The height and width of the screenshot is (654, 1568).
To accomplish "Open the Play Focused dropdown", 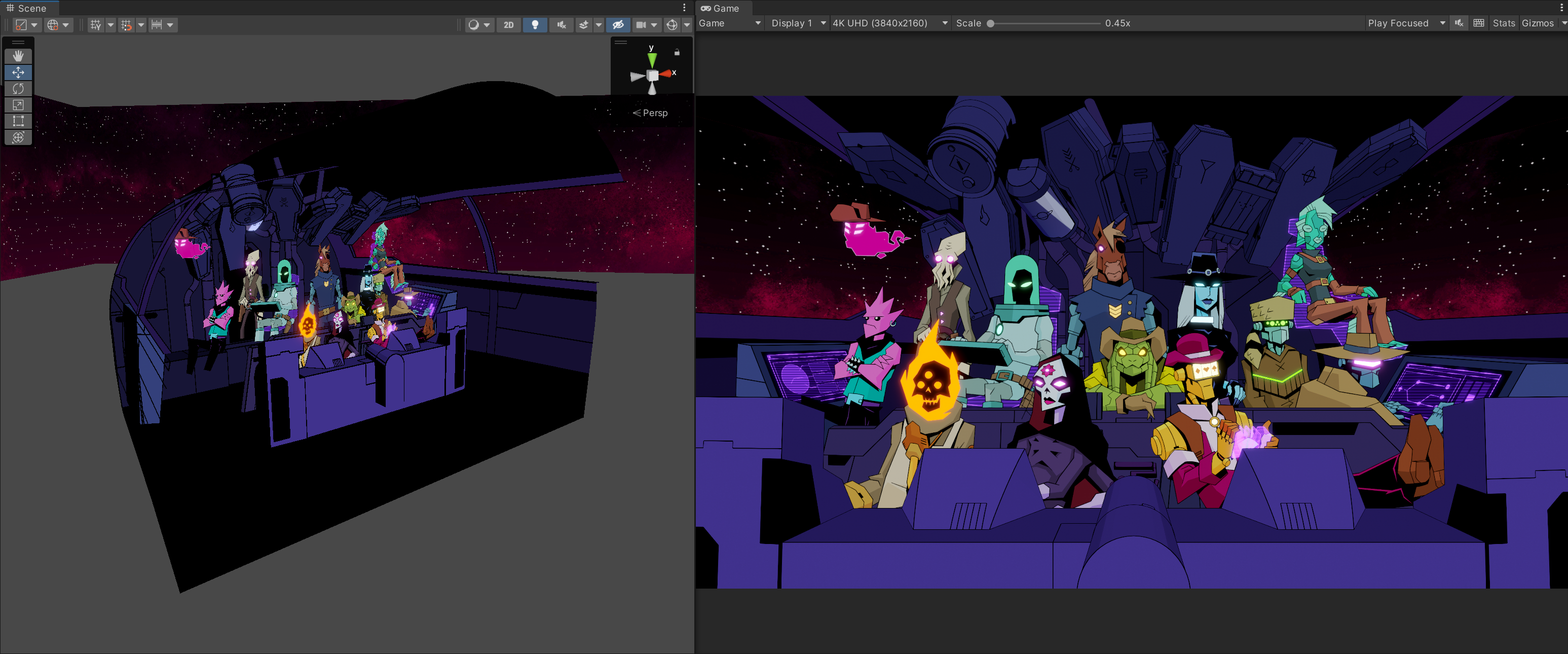I will [x=1405, y=23].
